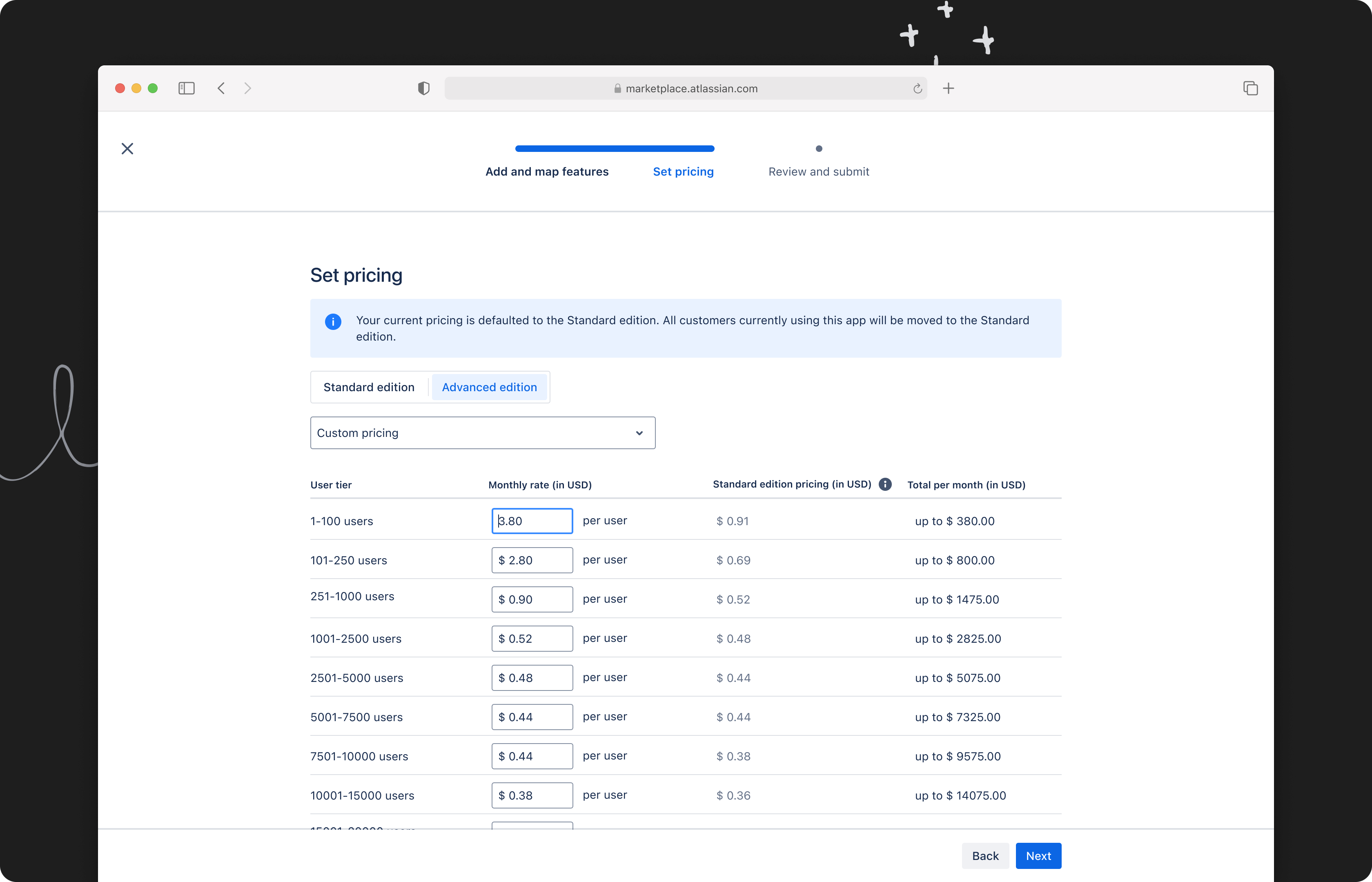1372x882 pixels.
Task: Click the $ 0.36 standard price value
Action: (x=733, y=796)
